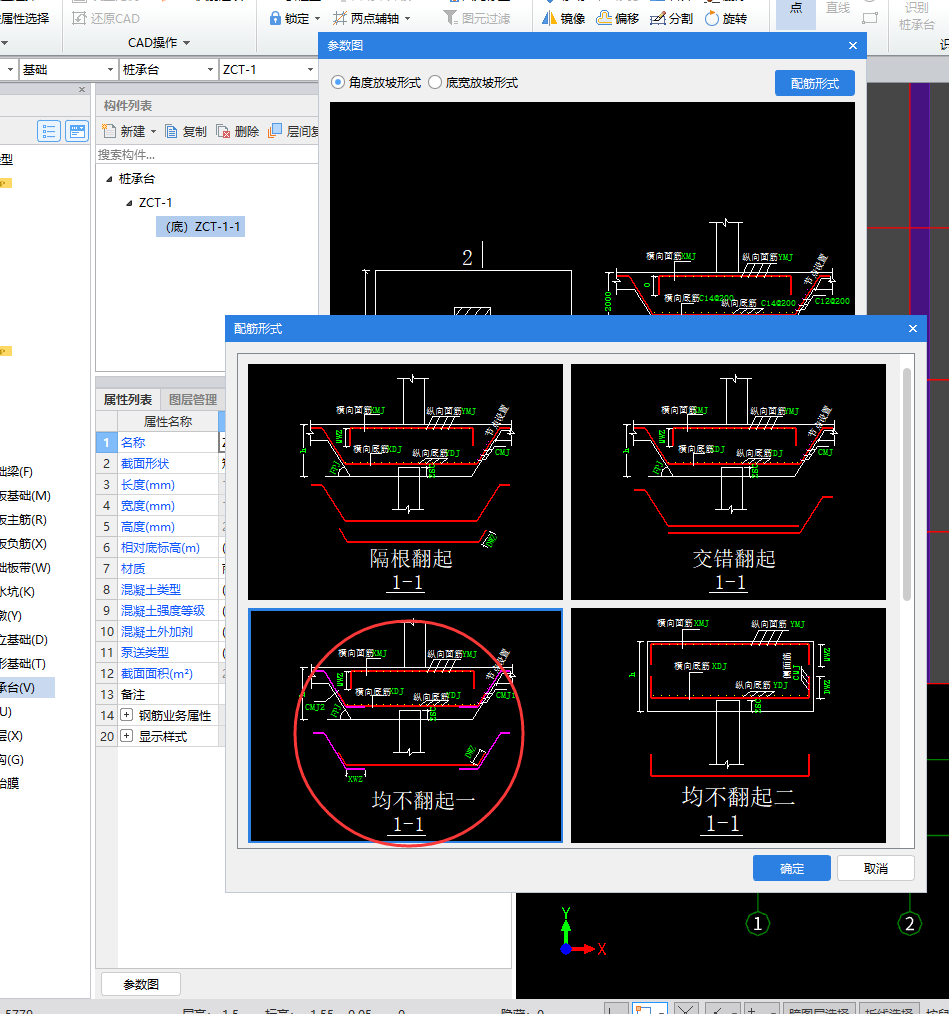Expand the CAD操作 group dropdown
Image resolution: width=949 pixels, height=1014 pixels.
pyautogui.click(x=187, y=43)
